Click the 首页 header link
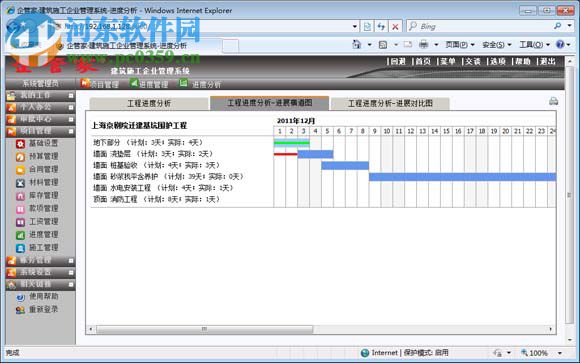The height and width of the screenshot is (363, 580). (423, 61)
